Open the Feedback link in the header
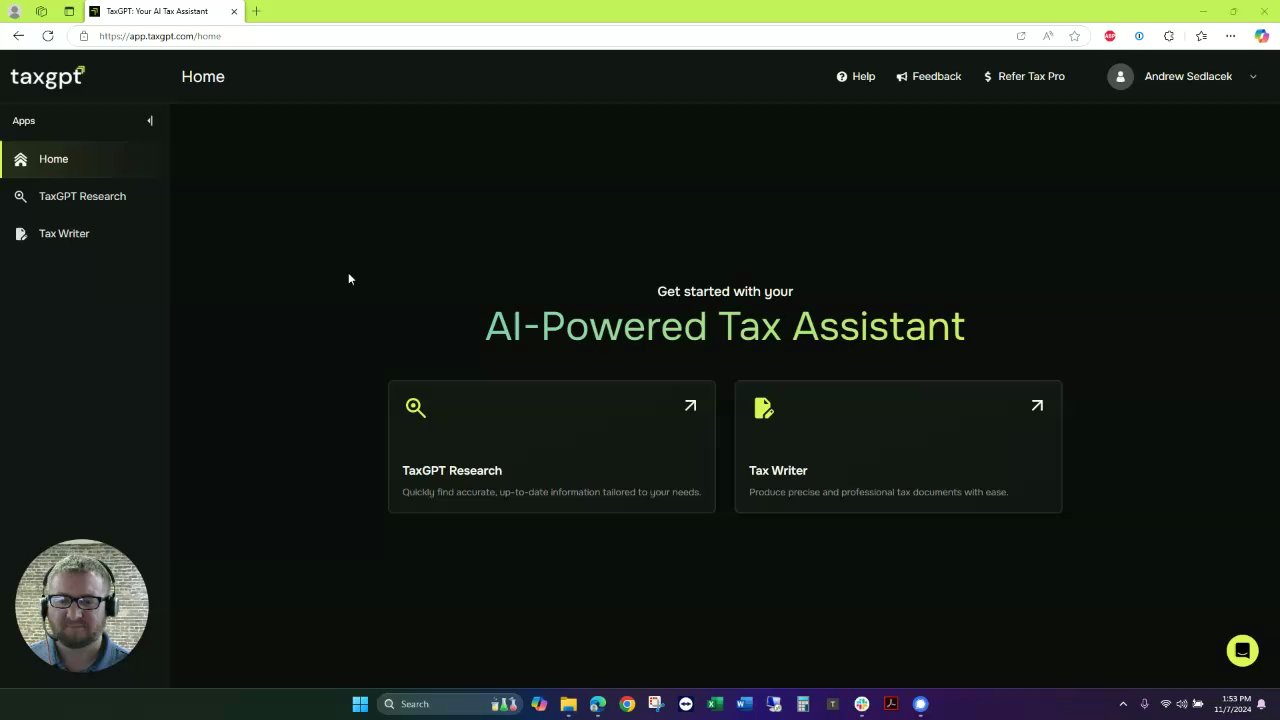The height and width of the screenshot is (720, 1280). point(929,76)
